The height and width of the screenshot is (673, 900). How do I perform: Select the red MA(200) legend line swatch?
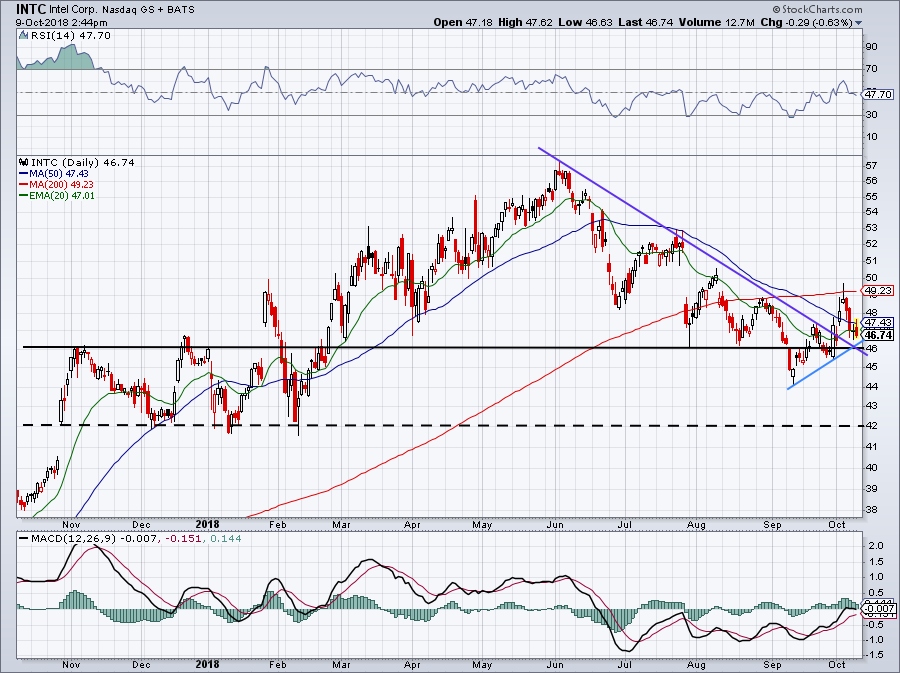[x=23, y=185]
